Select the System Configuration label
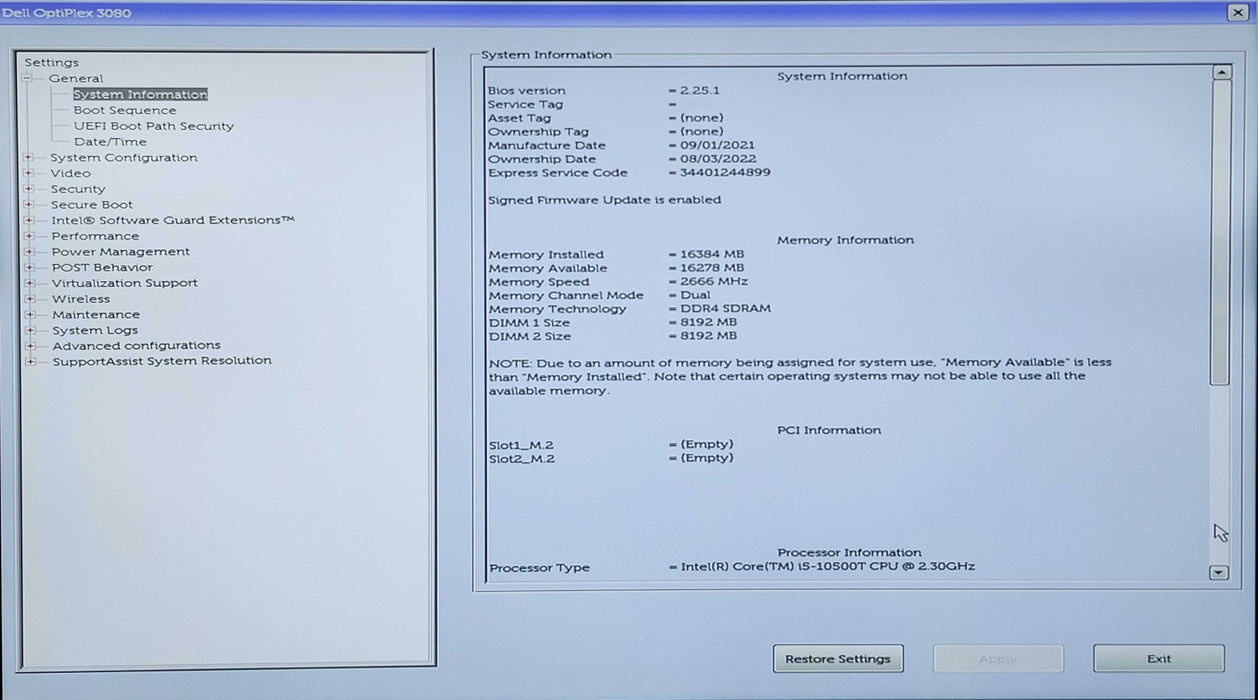 [124, 157]
